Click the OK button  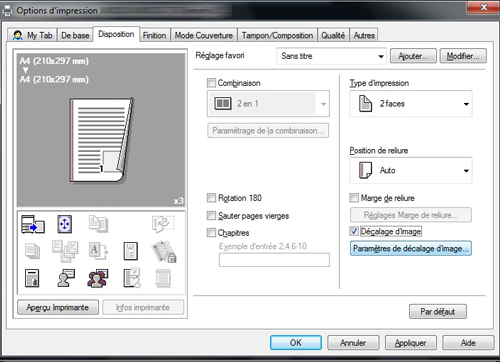296,343
